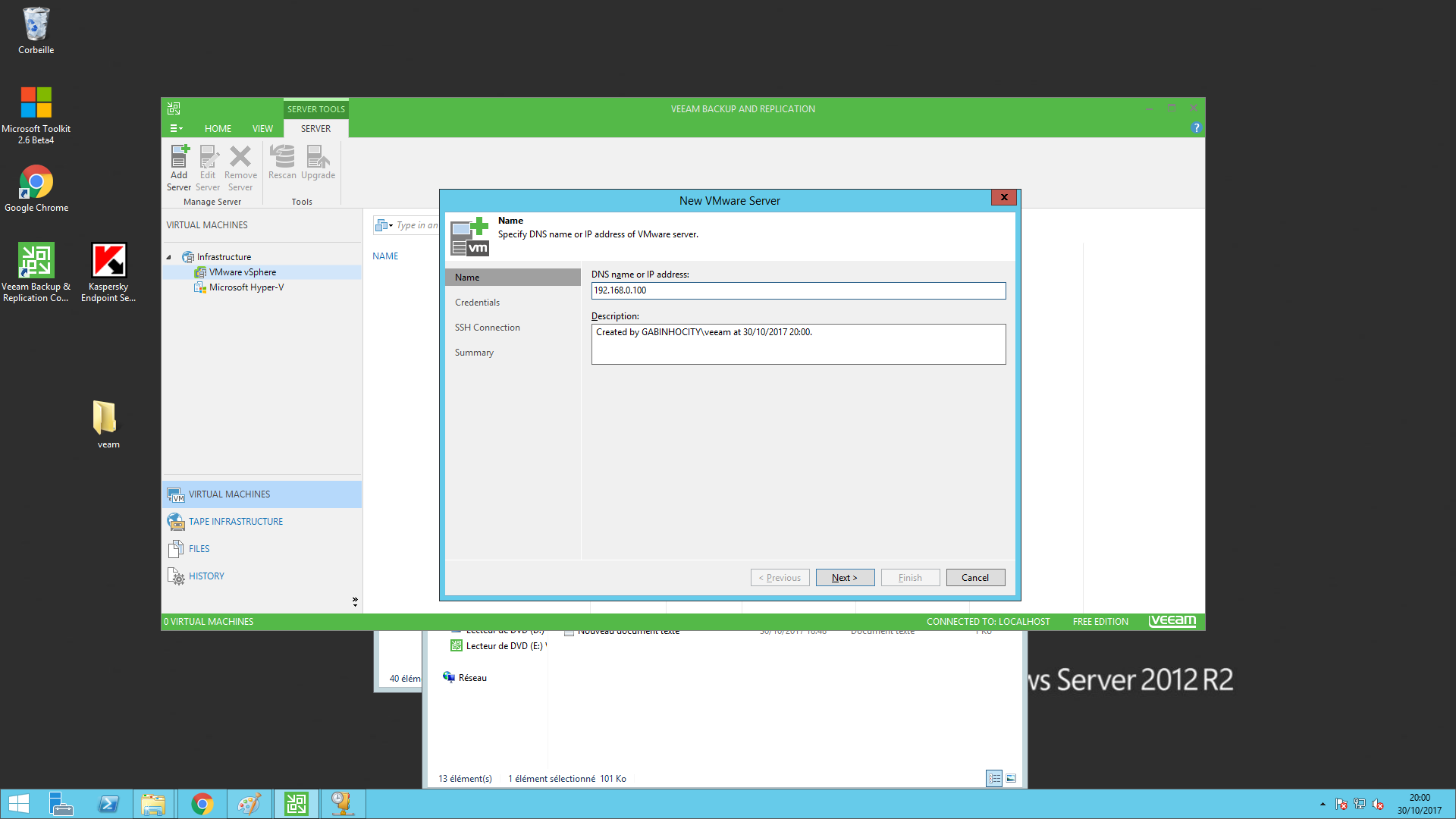Click FREE EDITION status bar text
1456x819 pixels.
tap(1100, 622)
